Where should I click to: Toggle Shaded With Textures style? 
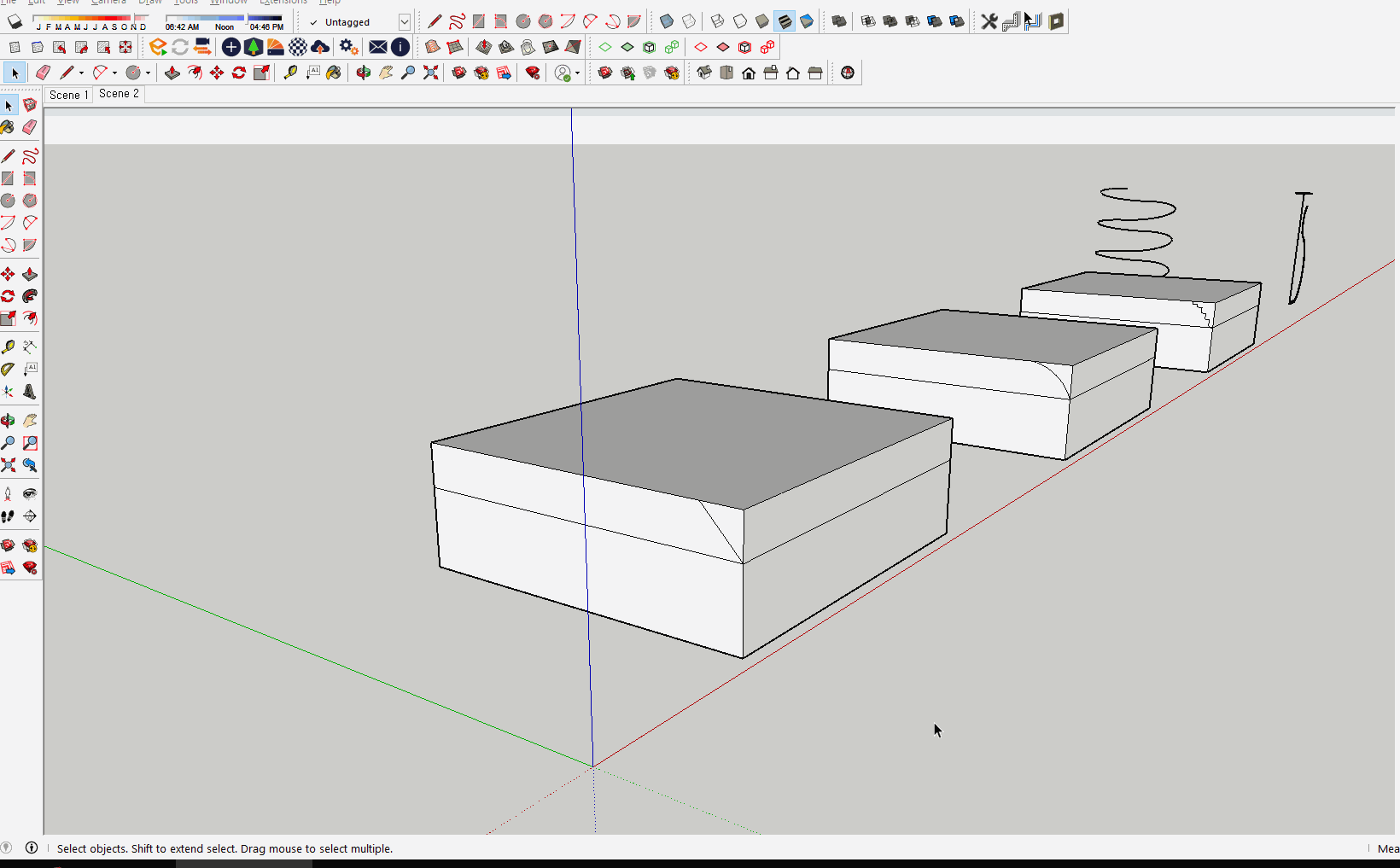785,21
